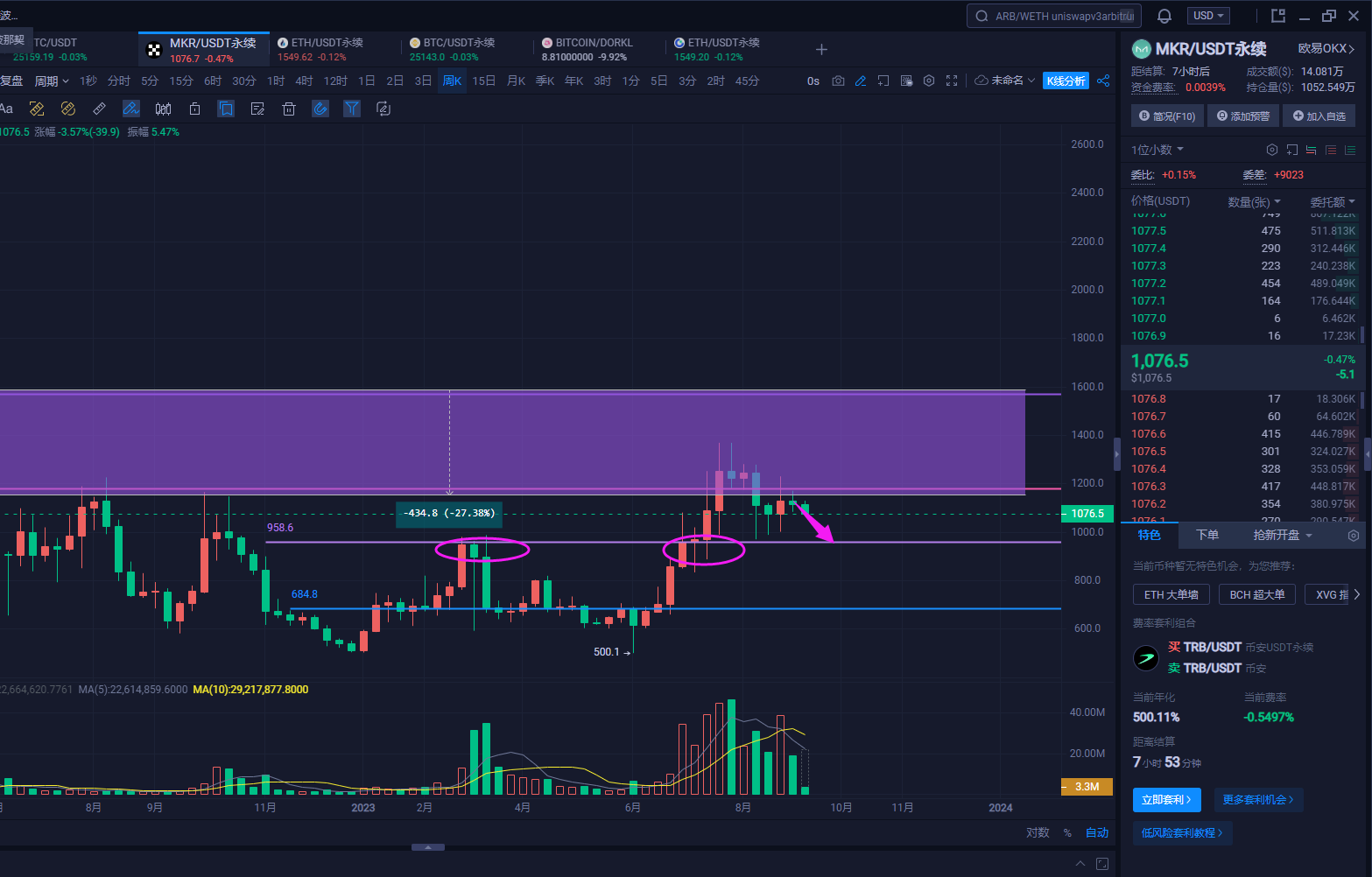
Task: Click the 自动 auto scale option
Action: coord(1097,832)
